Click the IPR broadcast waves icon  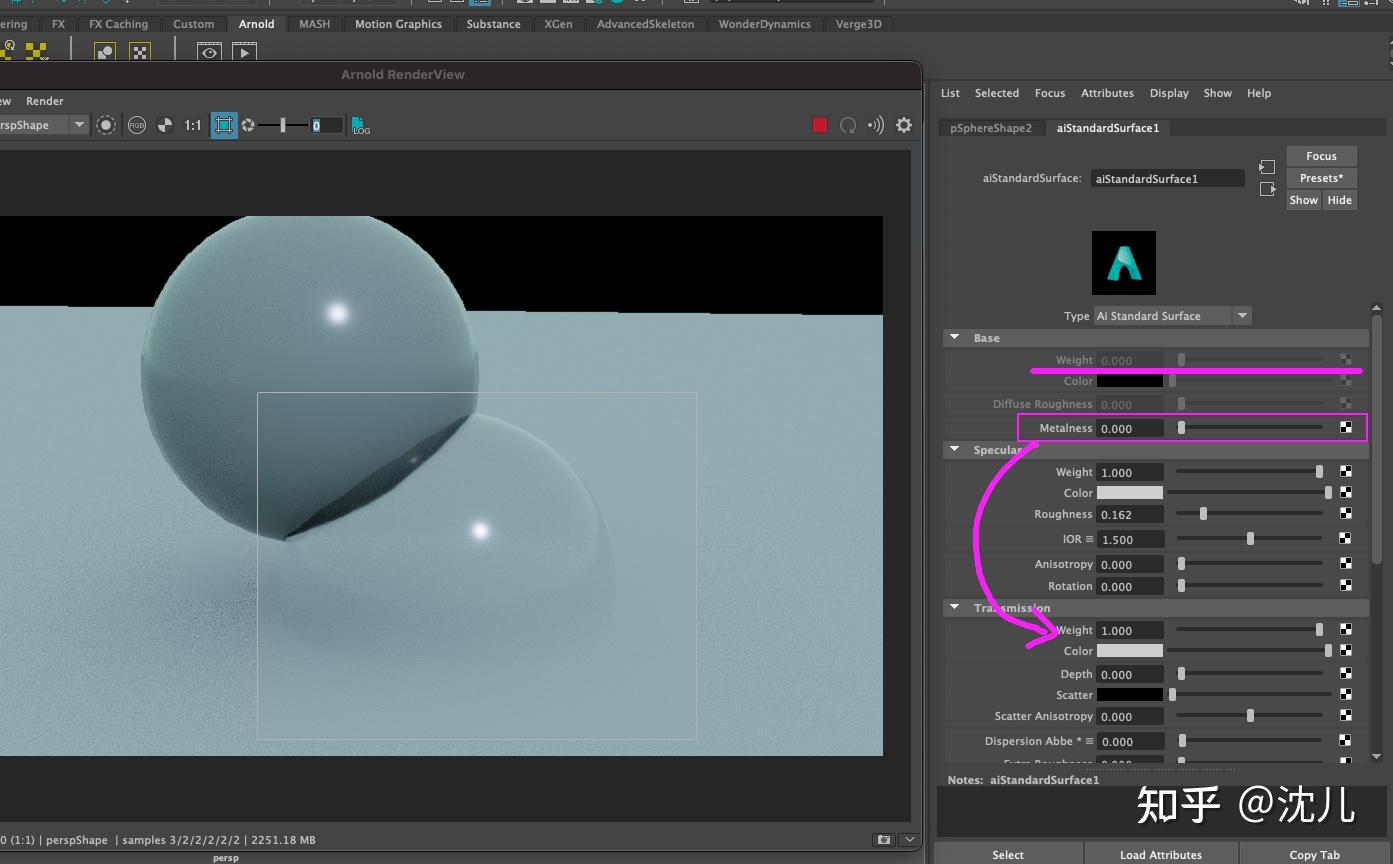point(876,125)
